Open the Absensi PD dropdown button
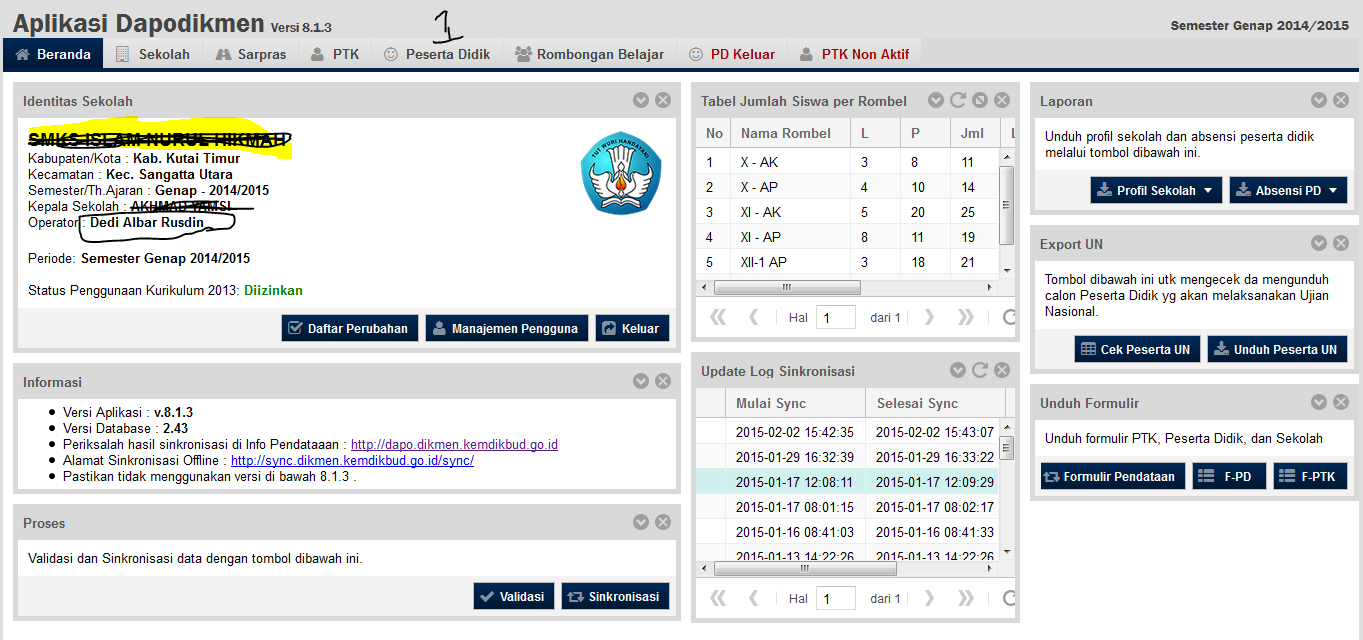This screenshot has height=640, width=1363. point(1289,190)
